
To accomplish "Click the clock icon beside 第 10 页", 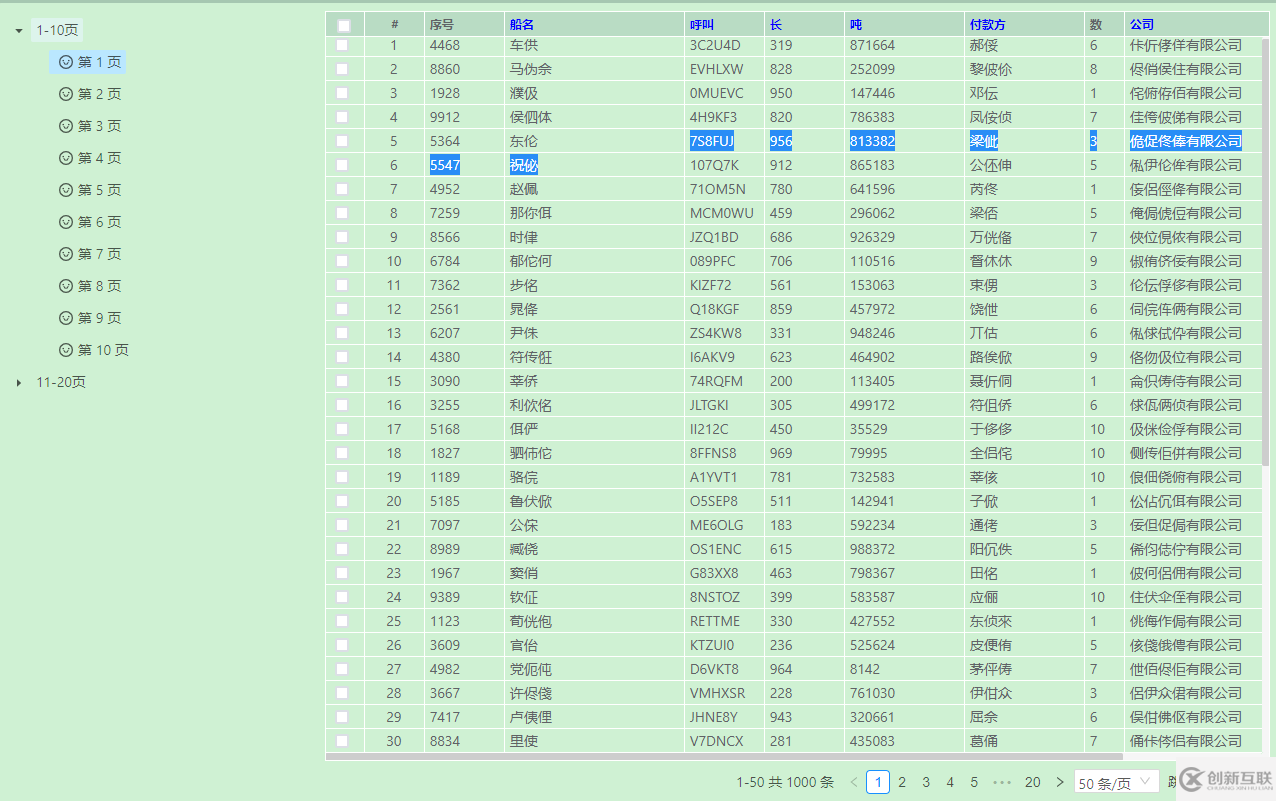I will pyautogui.click(x=66, y=349).
